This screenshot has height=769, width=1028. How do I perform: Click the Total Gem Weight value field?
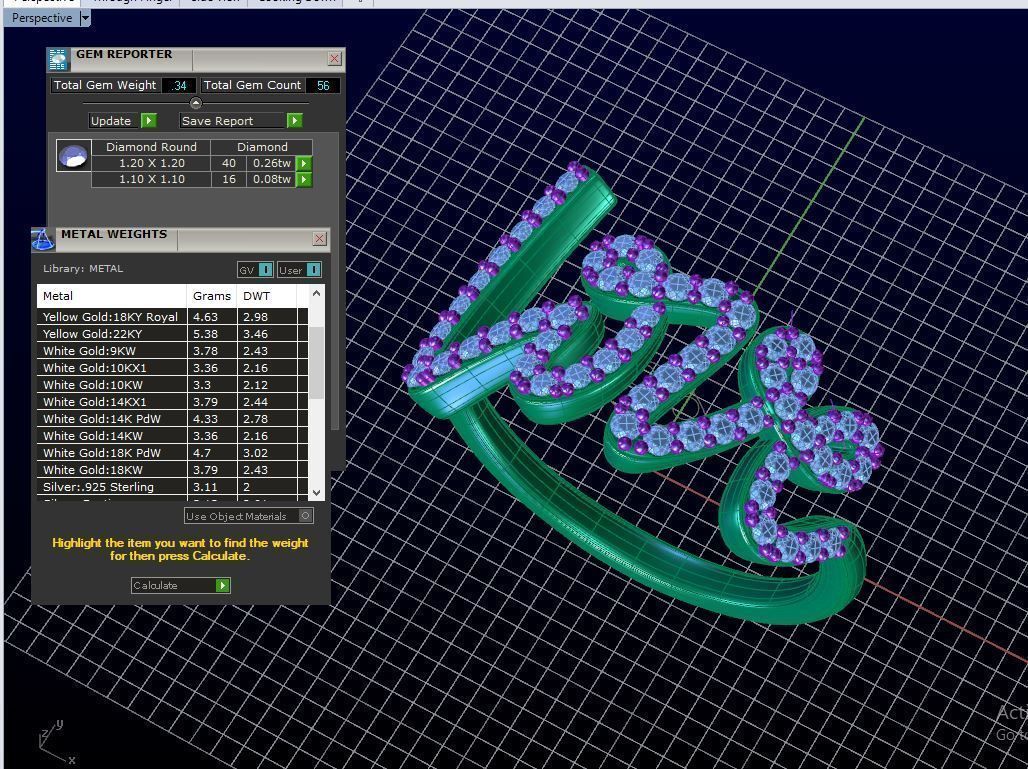(178, 85)
